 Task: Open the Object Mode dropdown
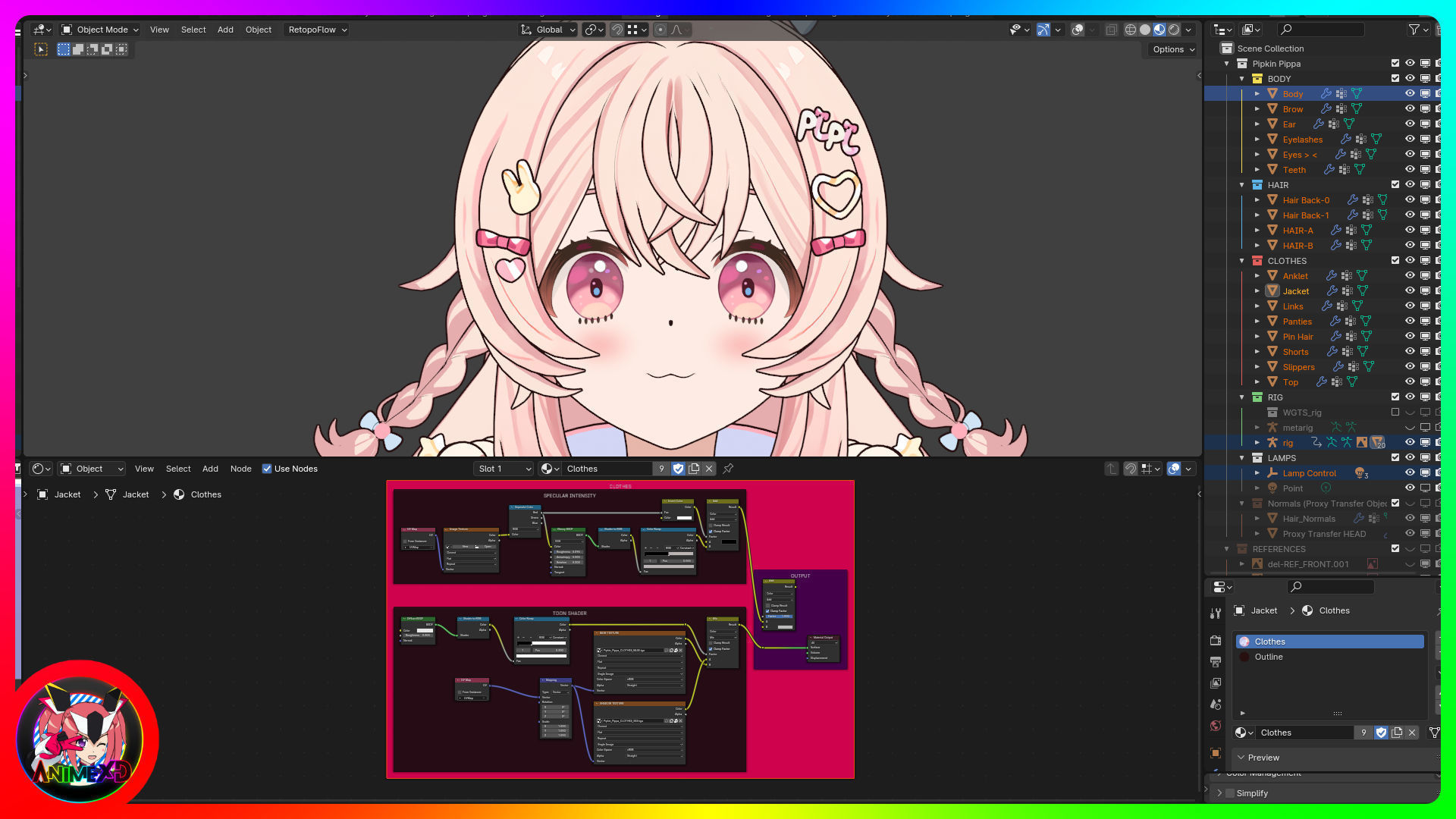click(x=100, y=30)
